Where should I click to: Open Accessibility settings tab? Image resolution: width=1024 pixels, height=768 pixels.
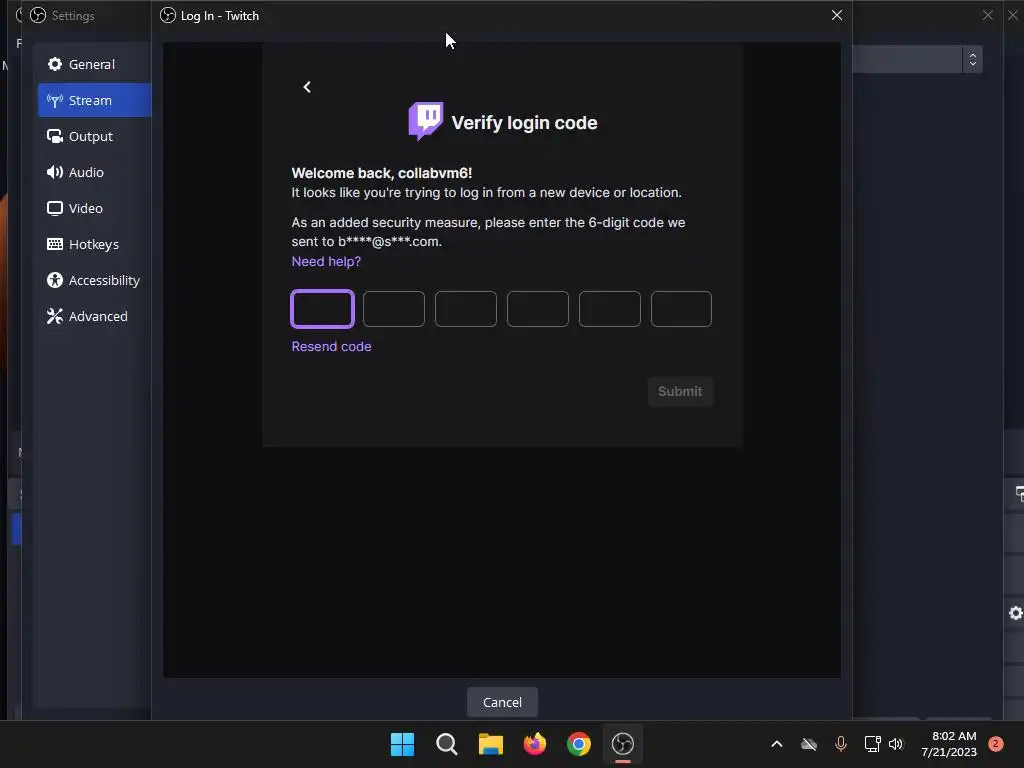point(94,280)
